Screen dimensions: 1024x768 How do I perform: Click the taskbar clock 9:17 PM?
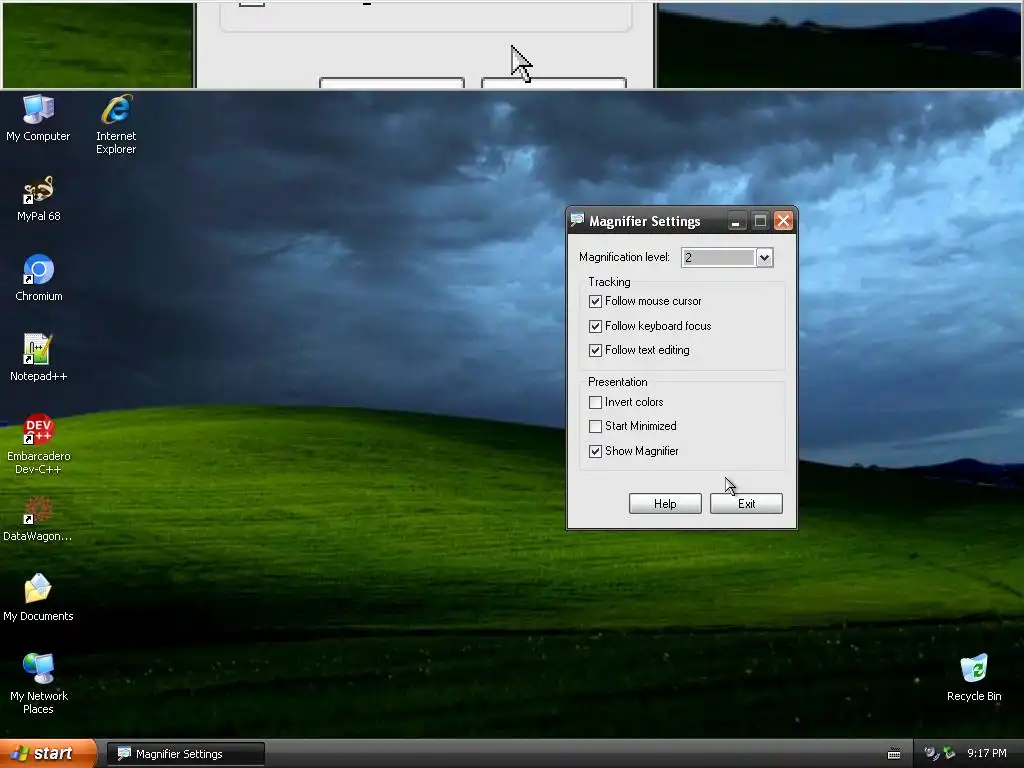pos(986,753)
